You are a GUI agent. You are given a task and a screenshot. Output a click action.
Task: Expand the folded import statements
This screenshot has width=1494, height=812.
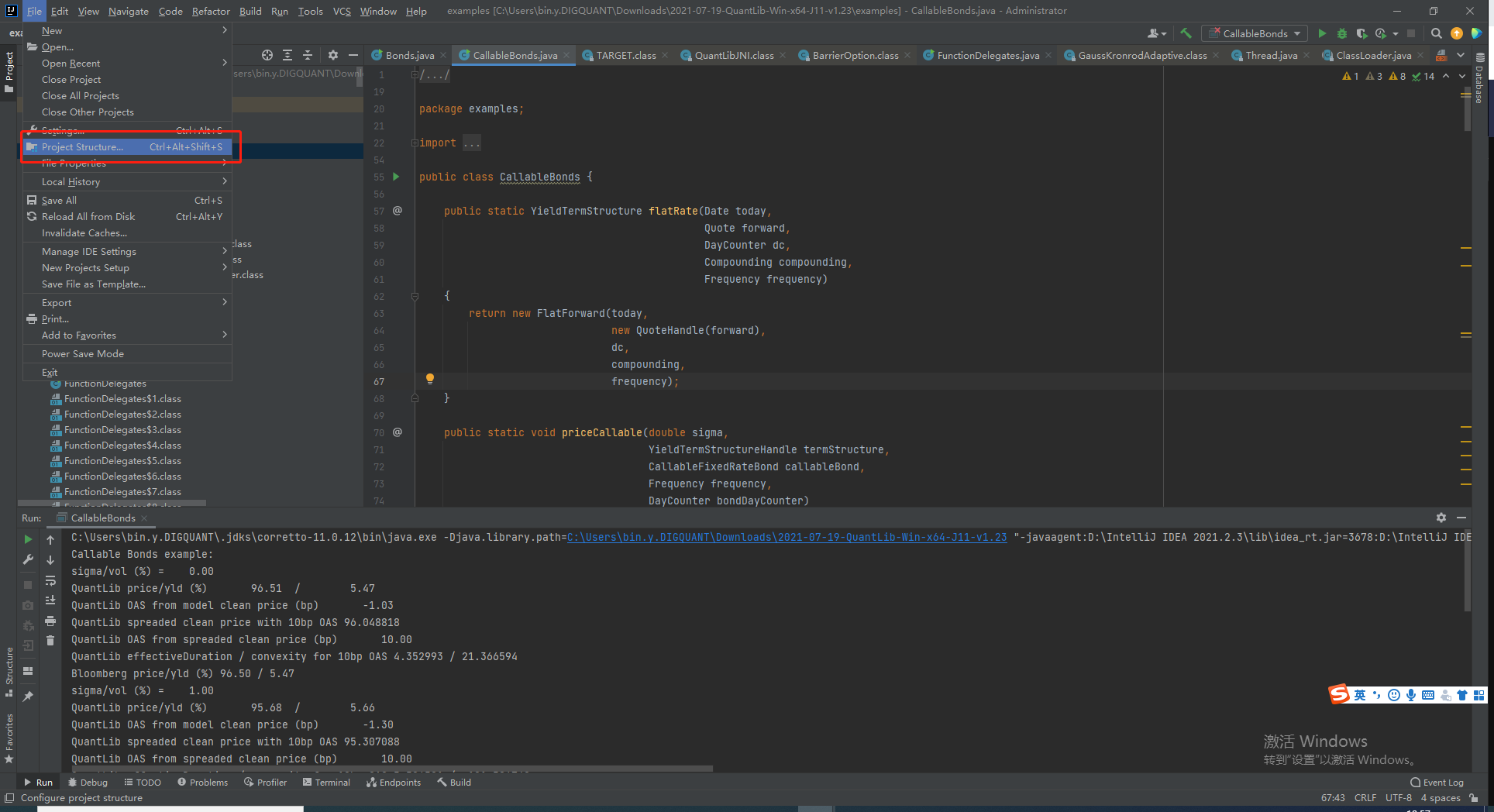click(x=471, y=142)
